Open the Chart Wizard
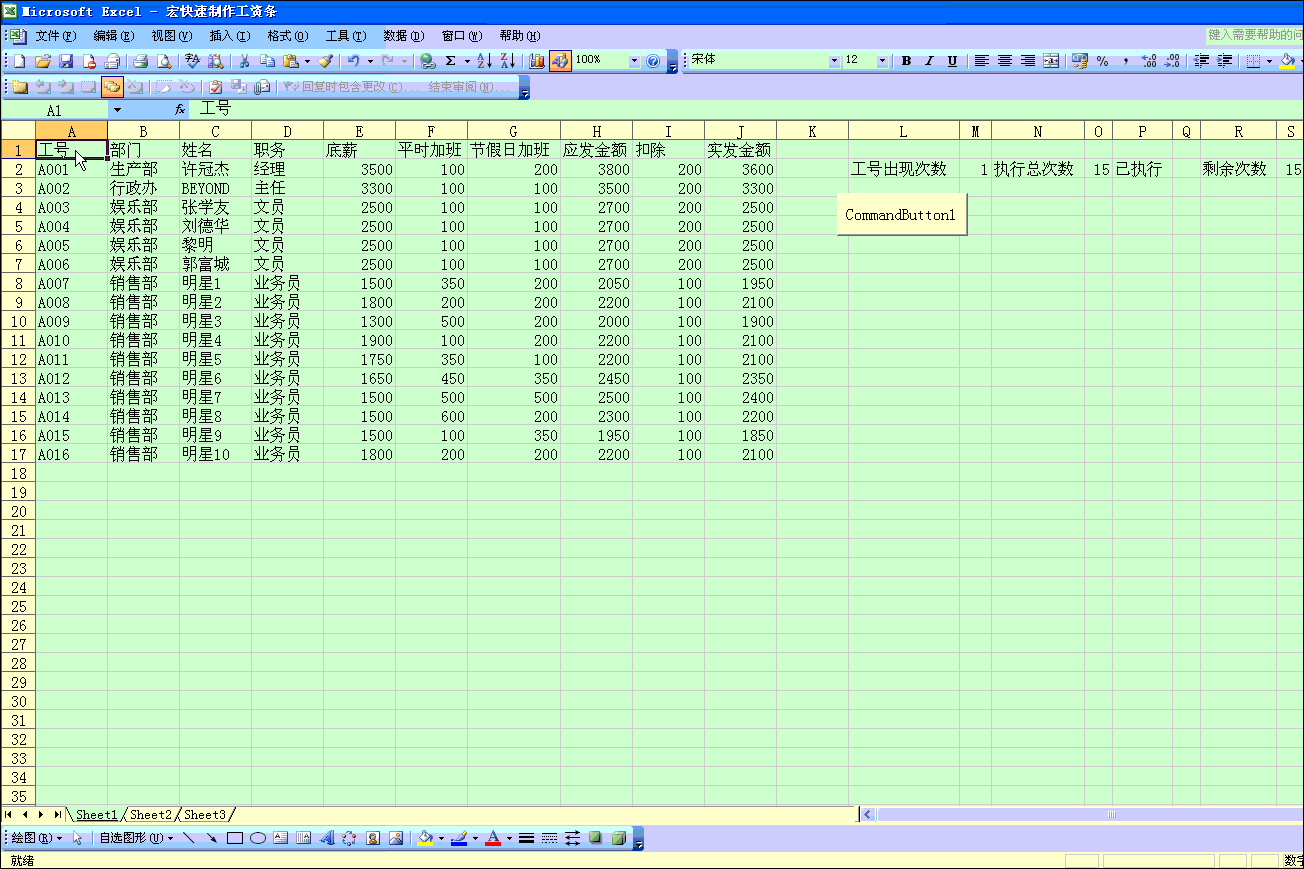This screenshot has height=869, width=1304. coord(537,61)
